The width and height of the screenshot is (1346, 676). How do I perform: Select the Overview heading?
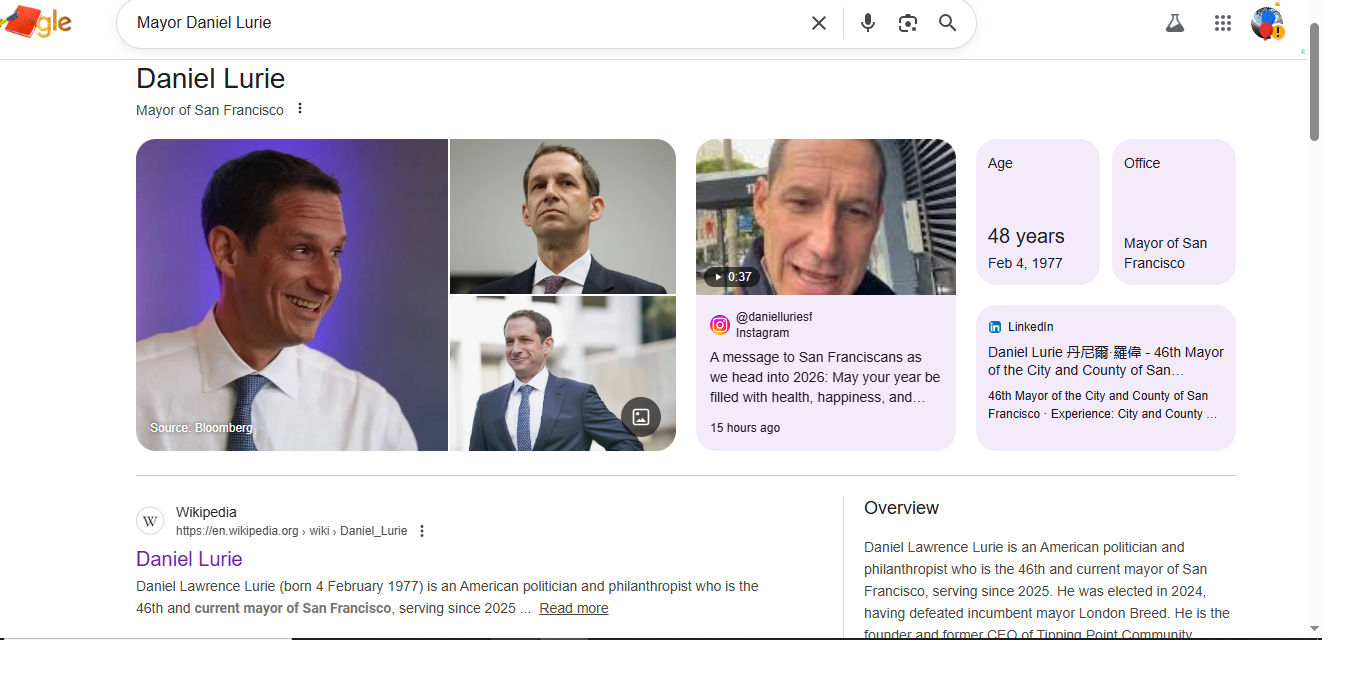pos(901,508)
